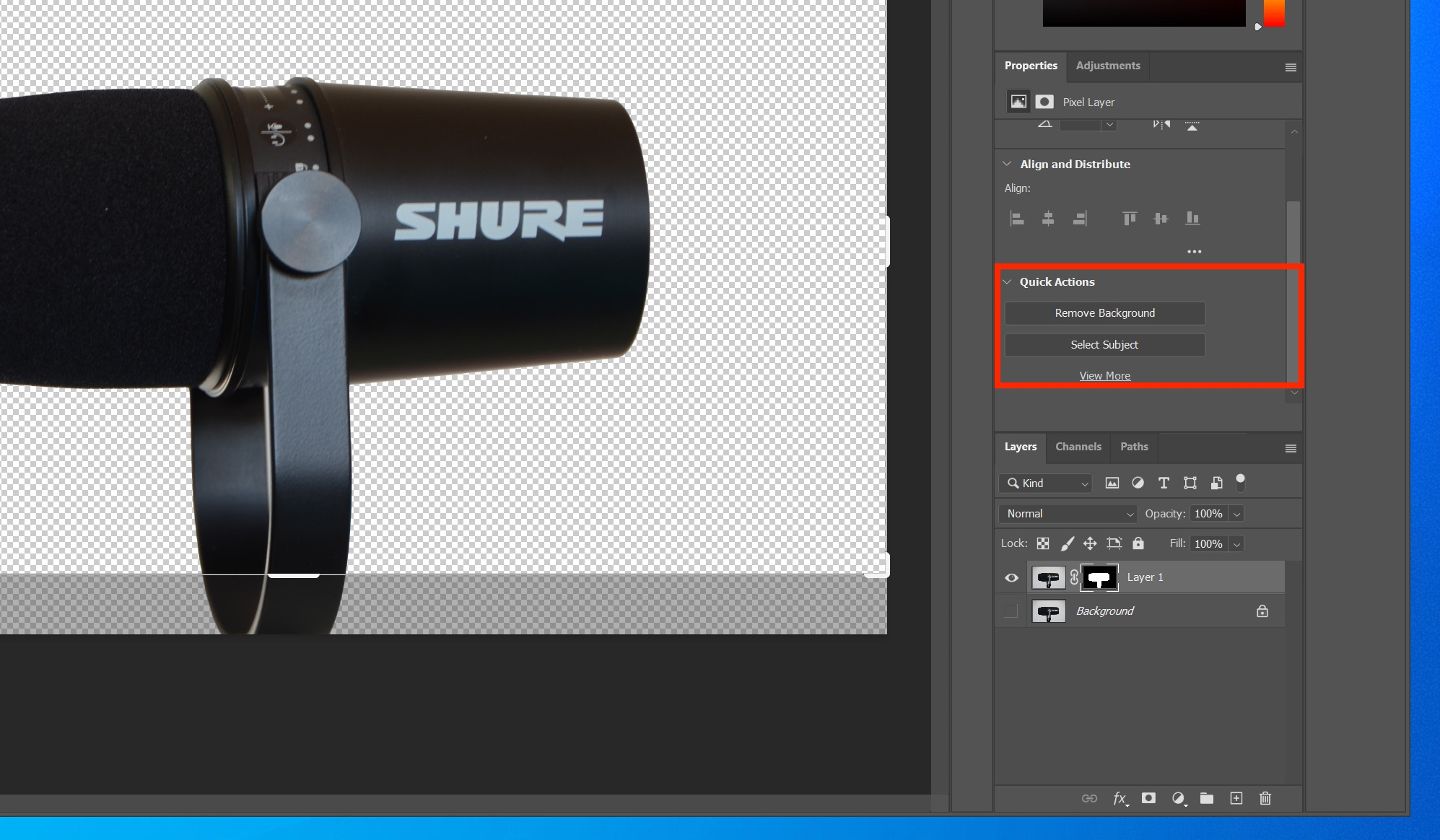
Task: Create a new layer
Action: coord(1236,798)
